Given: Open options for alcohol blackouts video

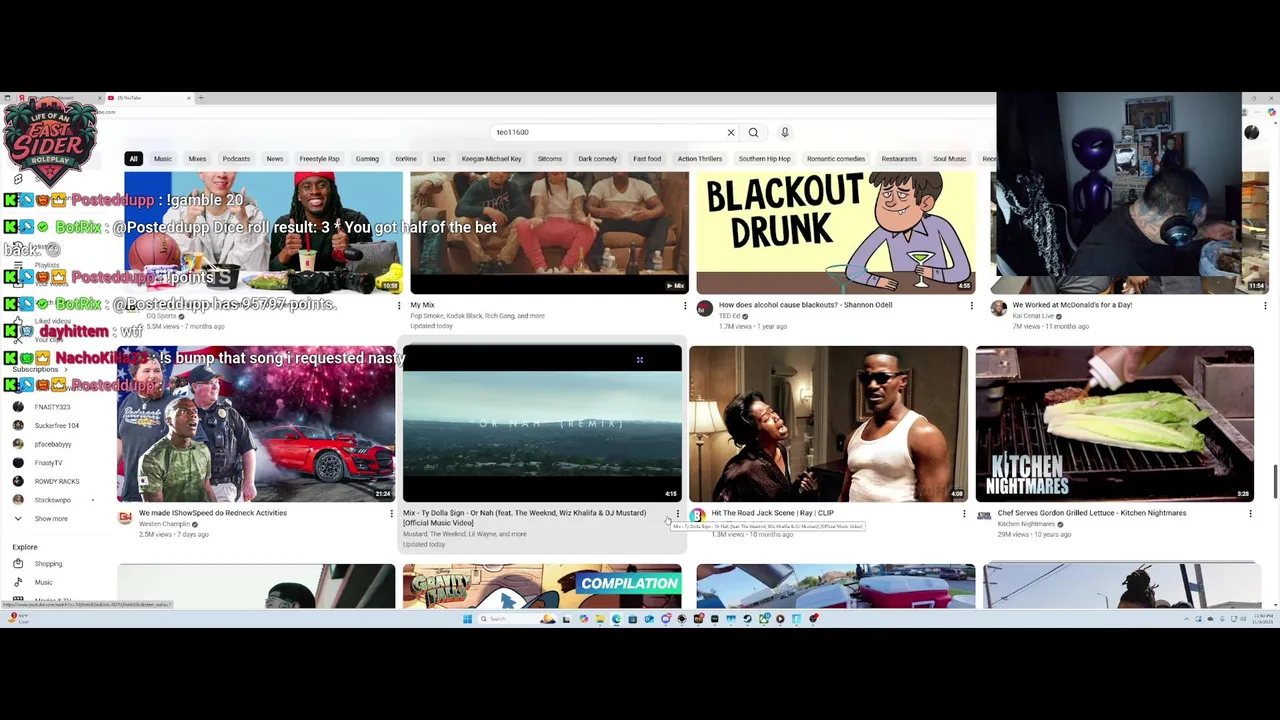Looking at the screenshot, I should 971,305.
